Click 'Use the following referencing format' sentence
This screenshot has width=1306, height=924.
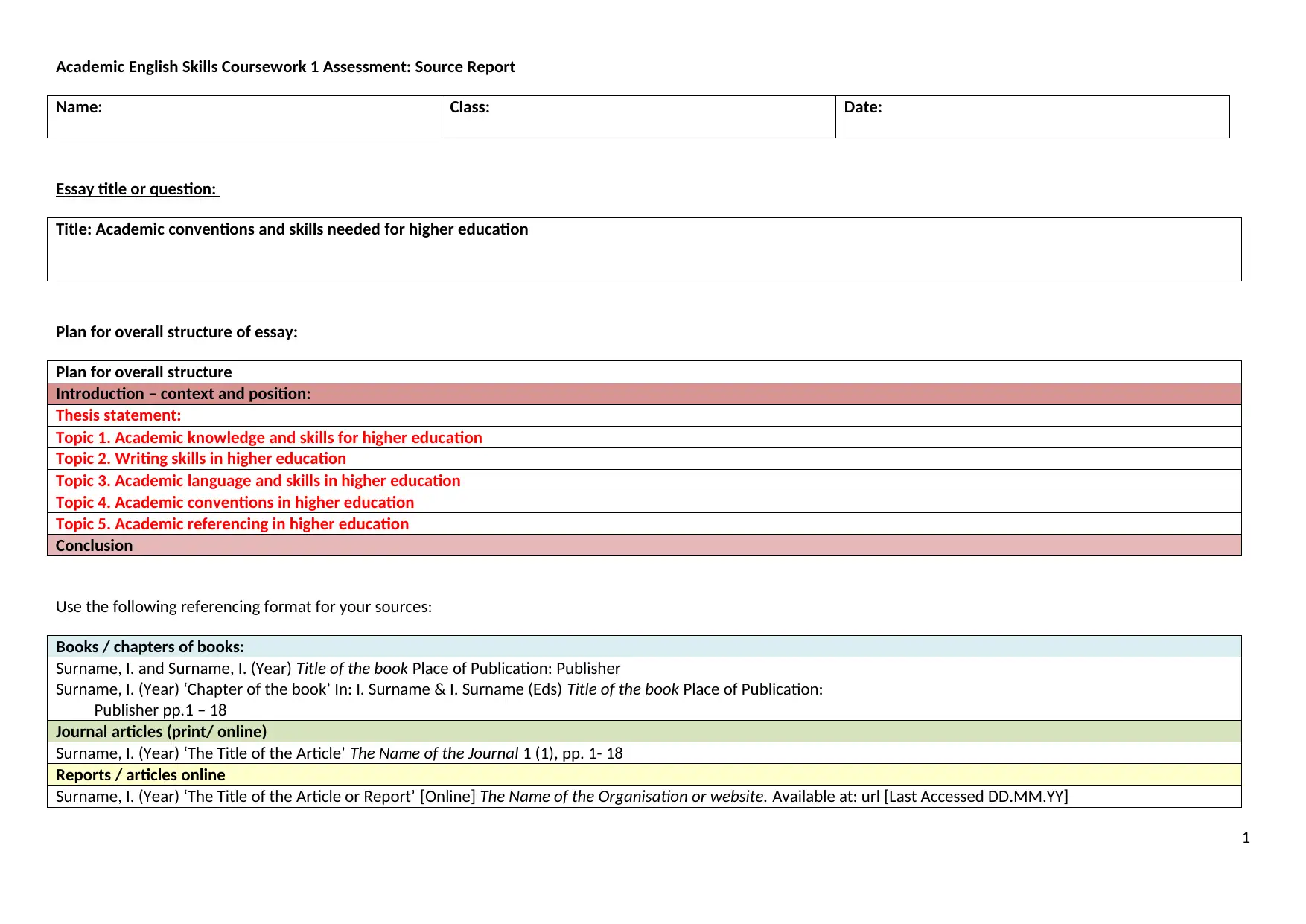coord(243,607)
